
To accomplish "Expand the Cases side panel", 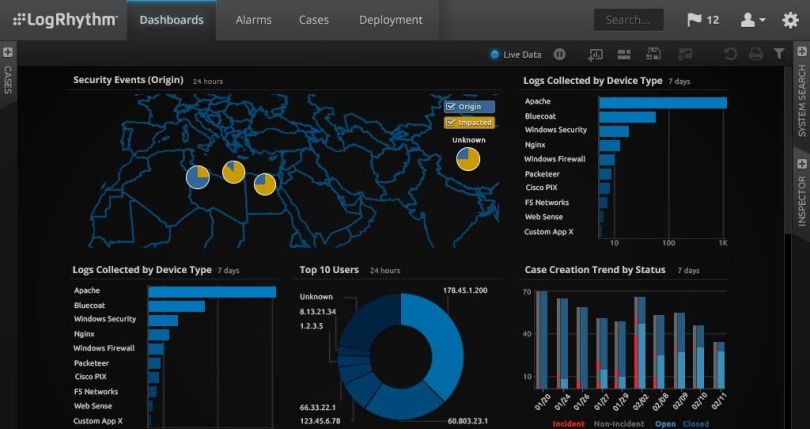I will (8, 73).
